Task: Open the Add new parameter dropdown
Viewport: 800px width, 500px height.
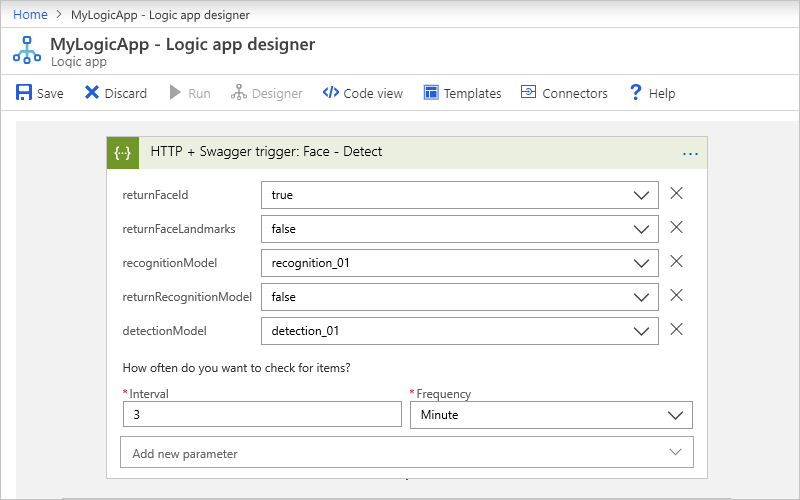Action: 676,453
